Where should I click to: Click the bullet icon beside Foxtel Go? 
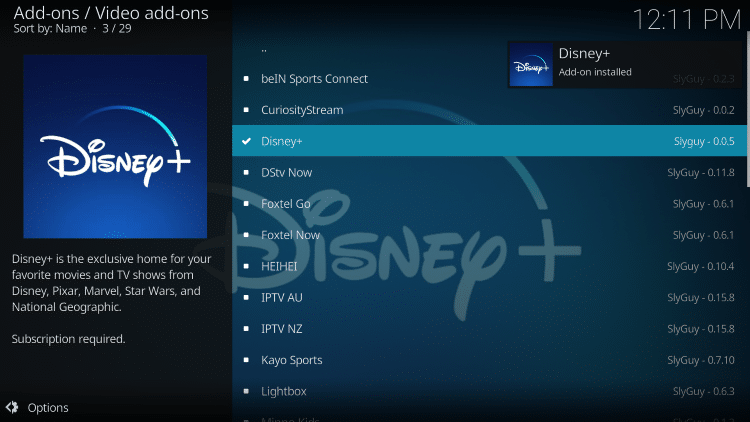246,204
